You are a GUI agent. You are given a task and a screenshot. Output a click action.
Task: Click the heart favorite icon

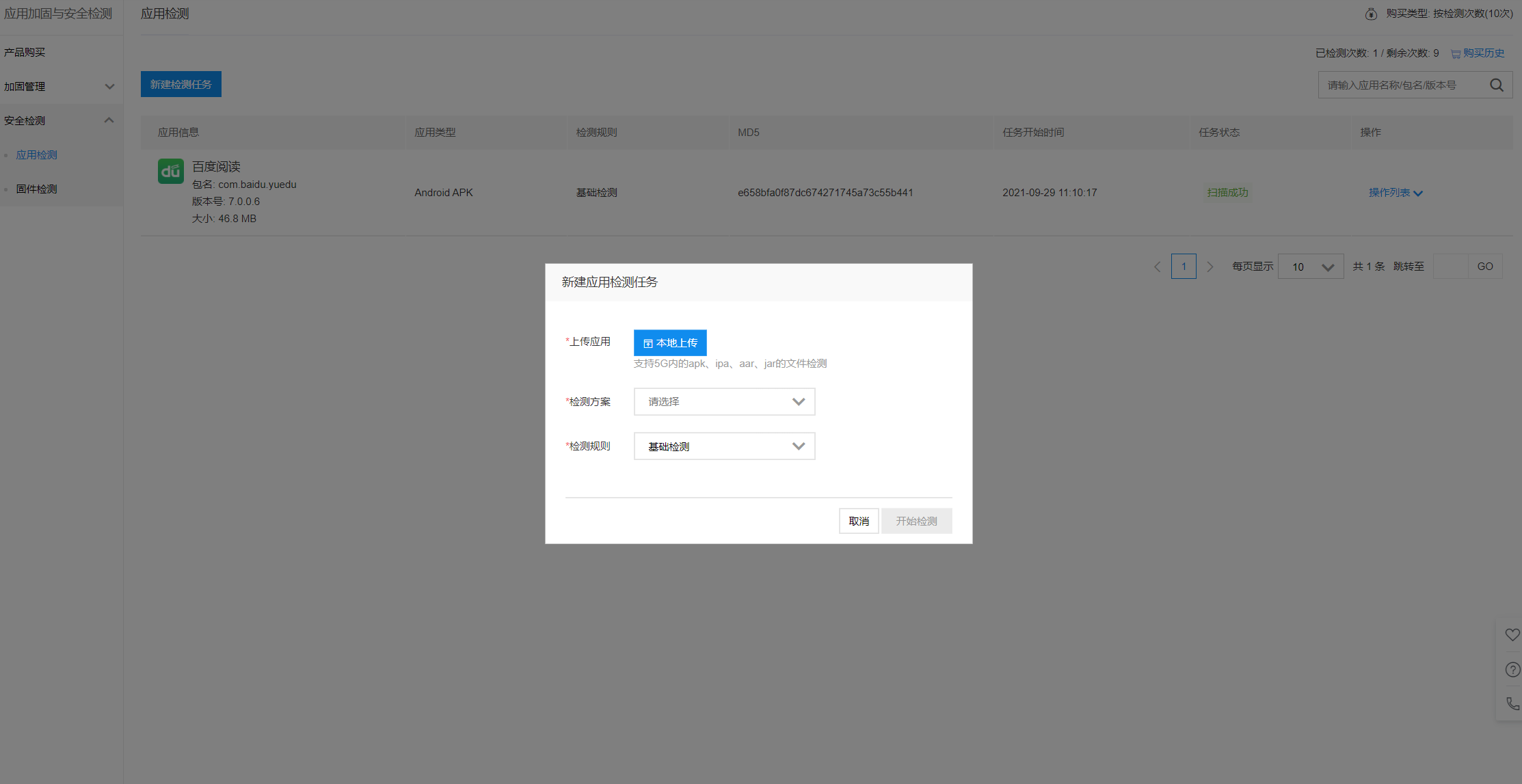[x=1512, y=635]
